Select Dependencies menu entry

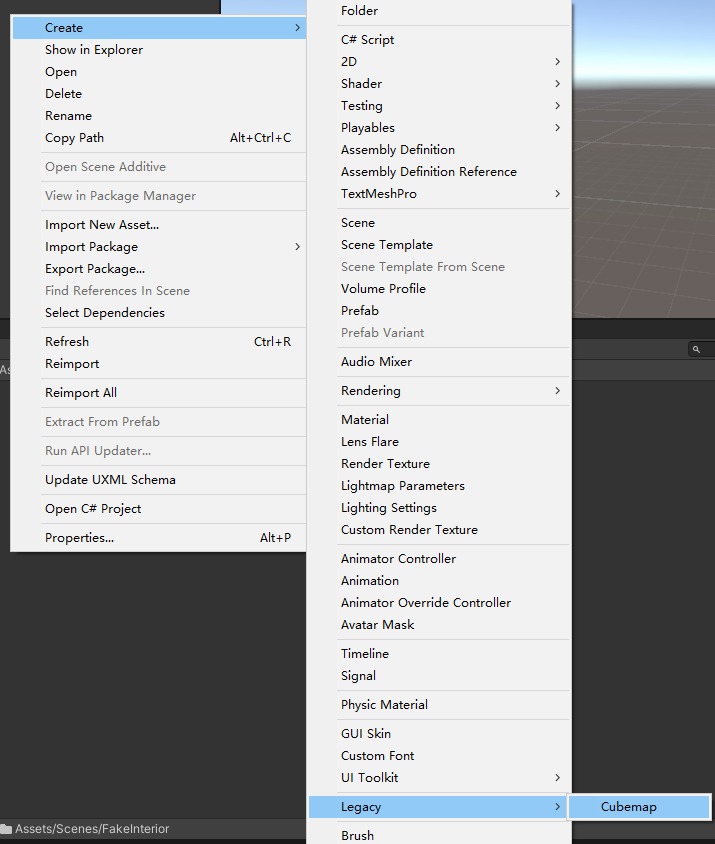(159, 313)
